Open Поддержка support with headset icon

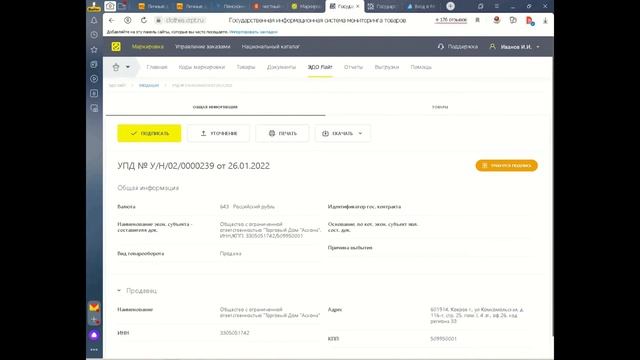coord(458,47)
